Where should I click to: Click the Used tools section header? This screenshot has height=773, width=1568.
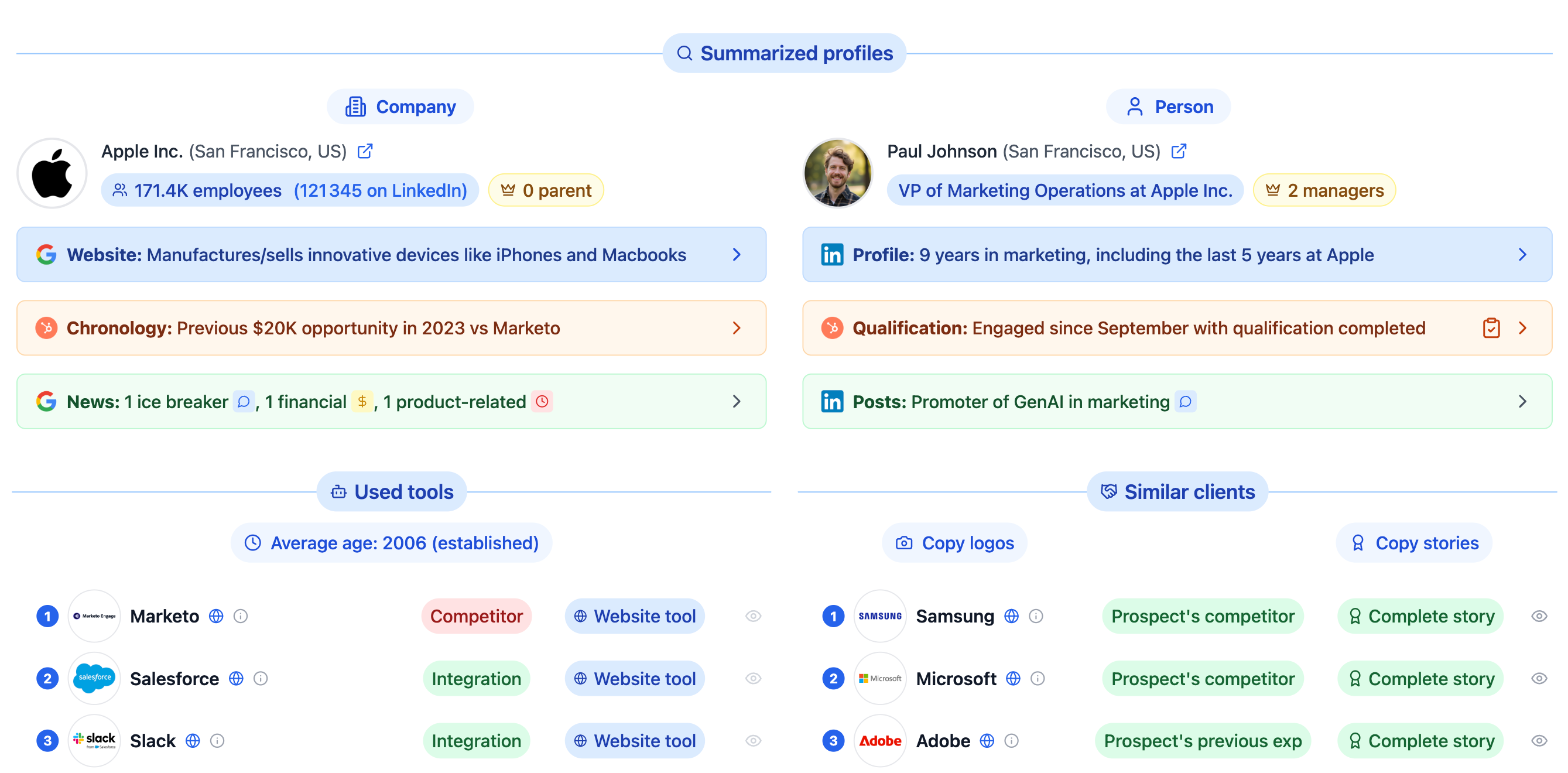point(392,491)
